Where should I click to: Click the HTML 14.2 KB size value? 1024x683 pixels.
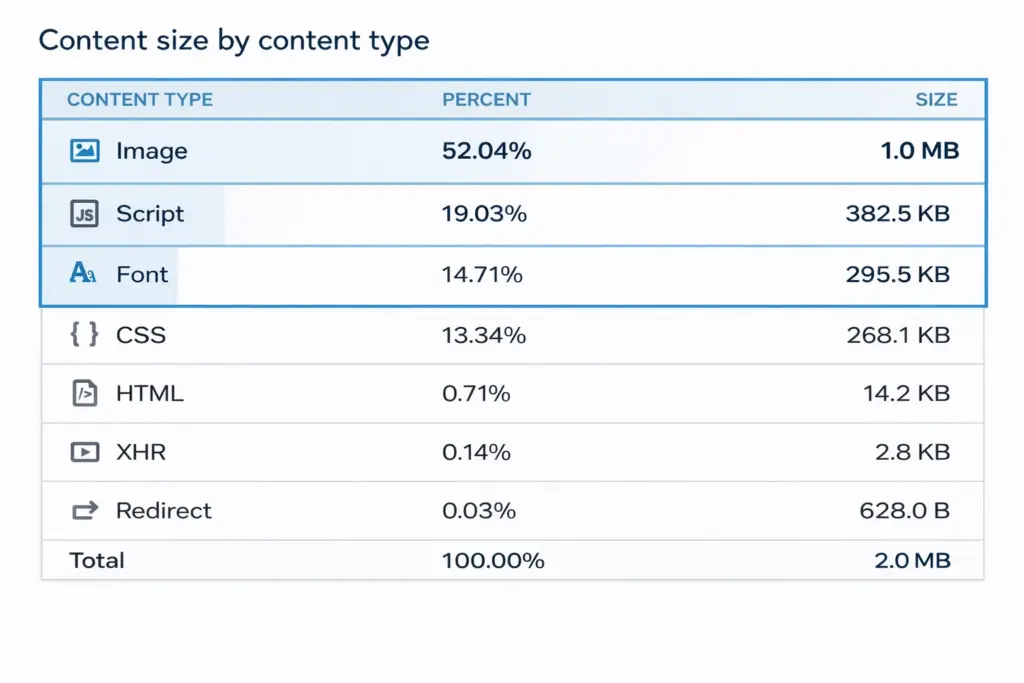[x=906, y=393]
